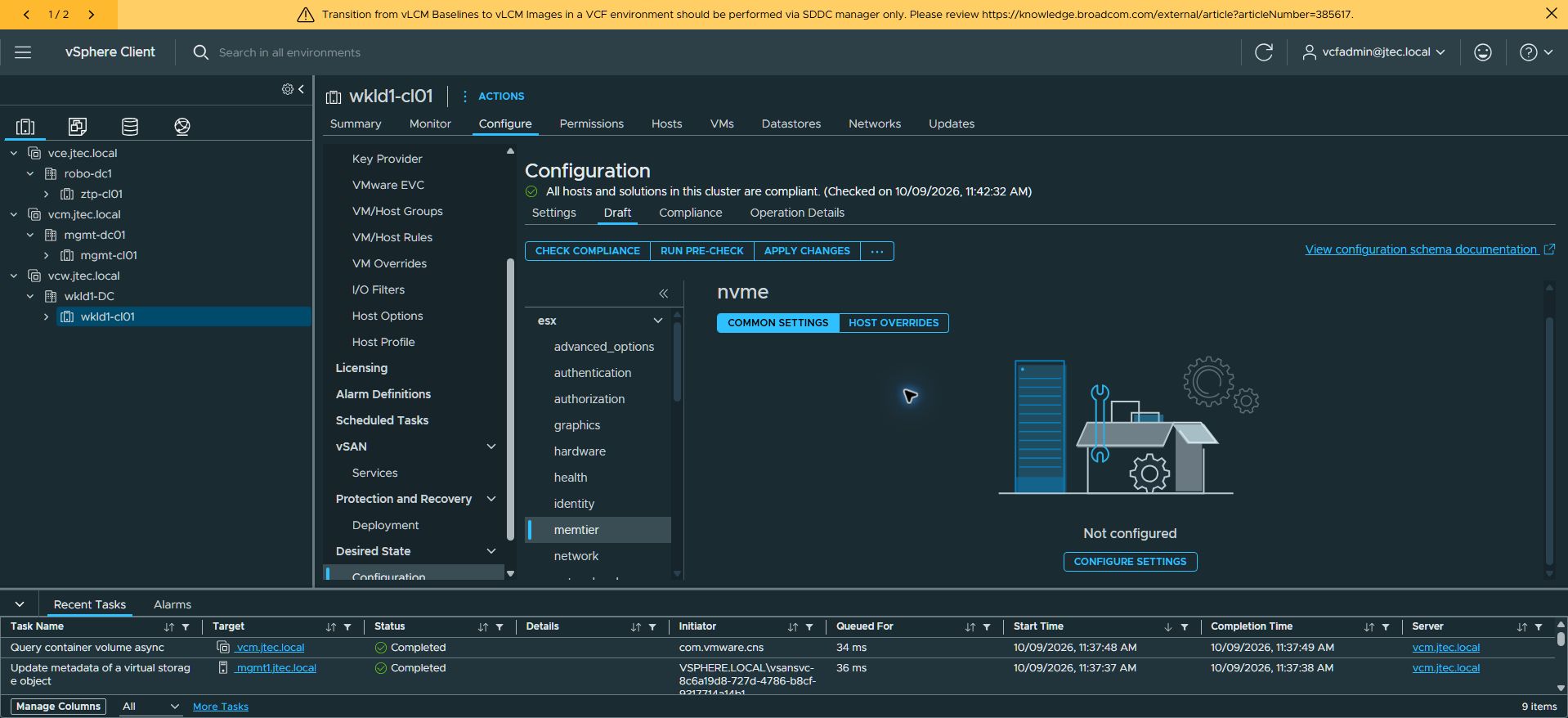1568x718 pixels.
Task: Open the vcfadmin@jtec.local user dropdown
Action: [1374, 52]
